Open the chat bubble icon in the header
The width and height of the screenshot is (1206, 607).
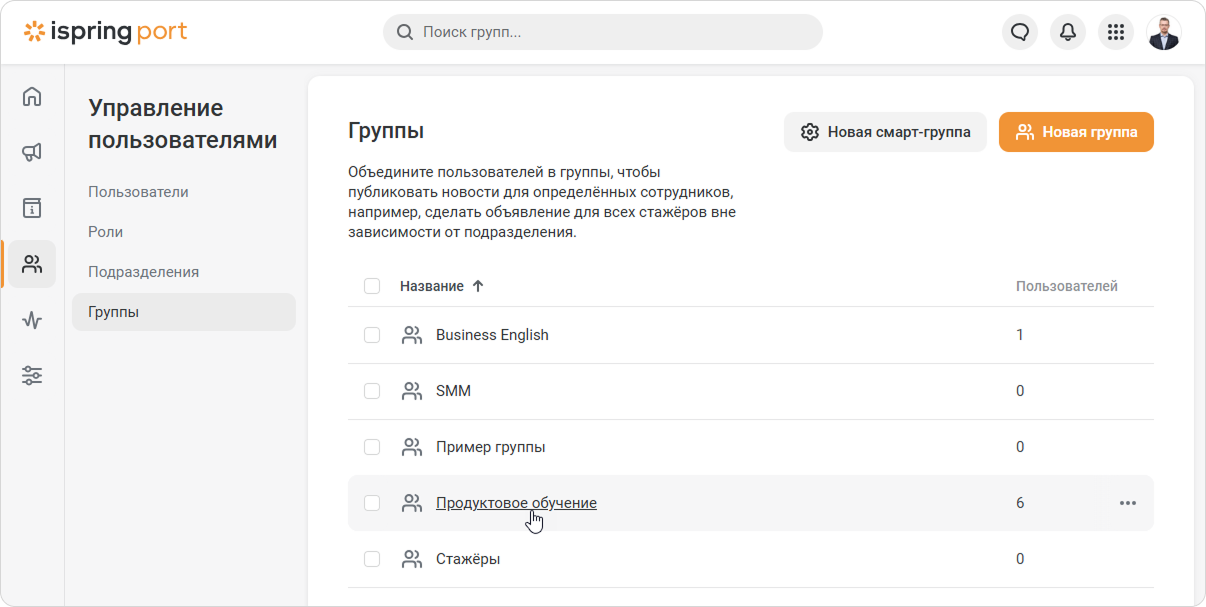pyautogui.click(x=1020, y=32)
